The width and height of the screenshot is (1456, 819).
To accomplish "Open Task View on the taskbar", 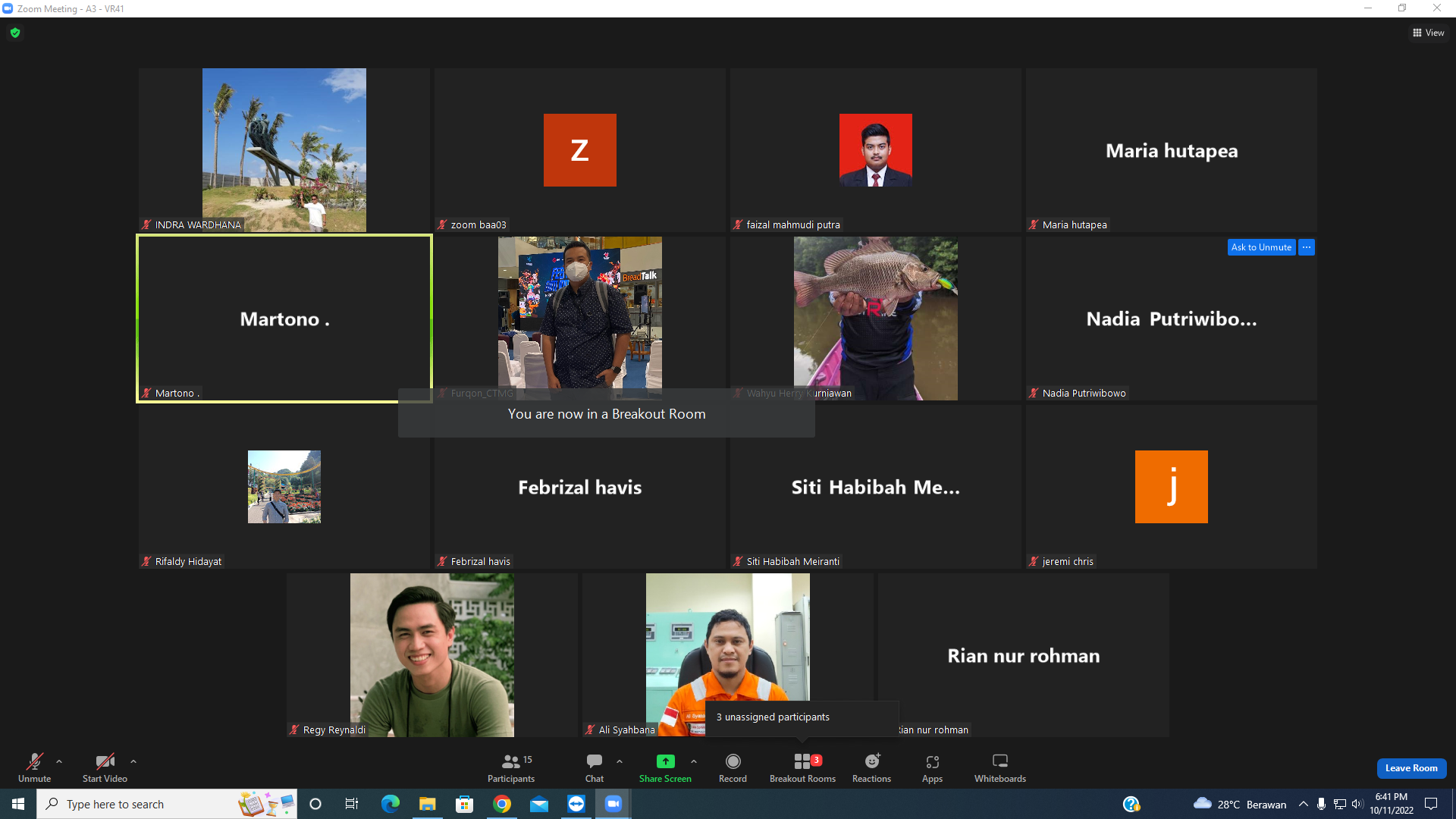I will click(x=352, y=804).
